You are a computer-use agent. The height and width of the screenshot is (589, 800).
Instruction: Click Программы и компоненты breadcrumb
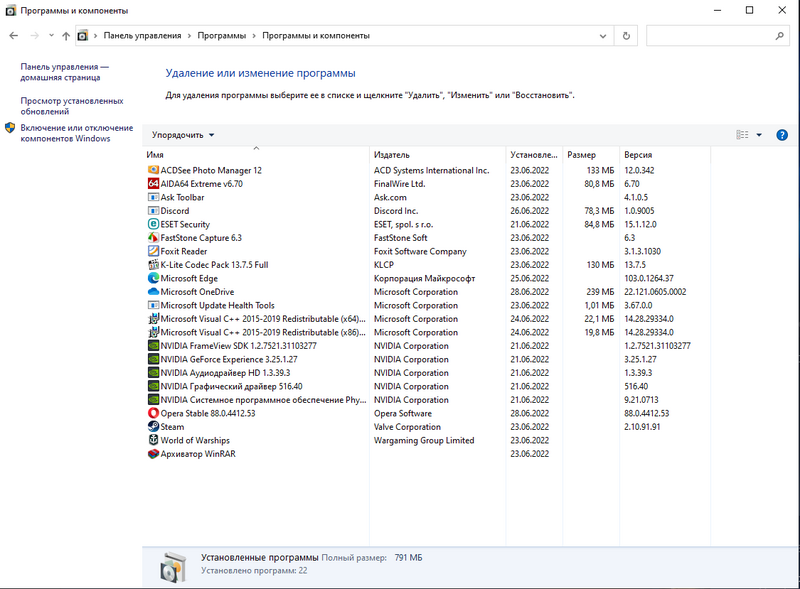click(316, 36)
